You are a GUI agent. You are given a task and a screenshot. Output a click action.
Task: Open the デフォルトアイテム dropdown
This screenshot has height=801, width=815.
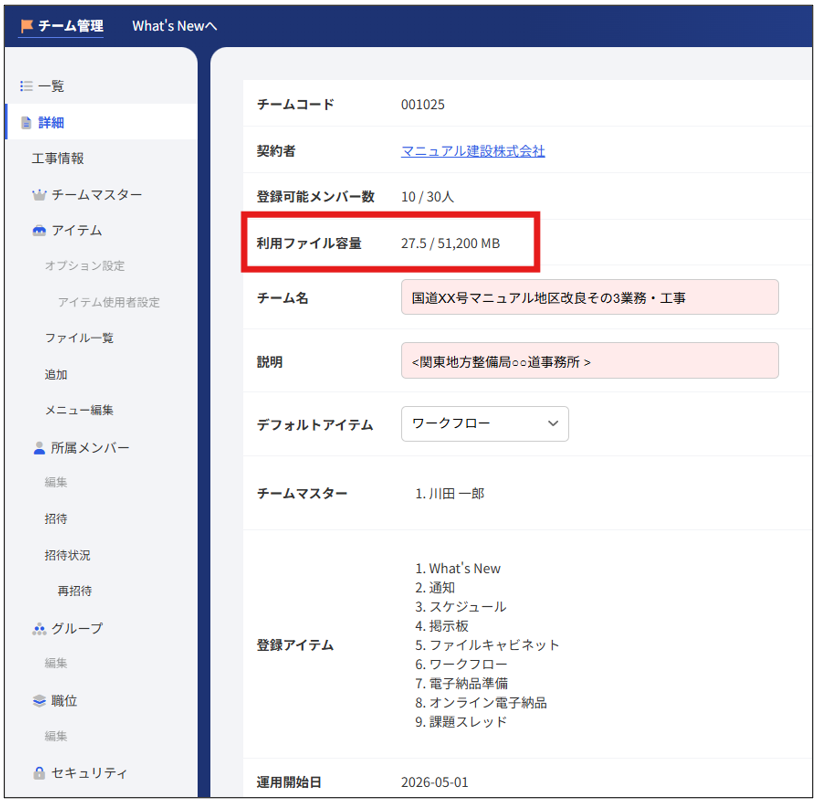(x=484, y=424)
